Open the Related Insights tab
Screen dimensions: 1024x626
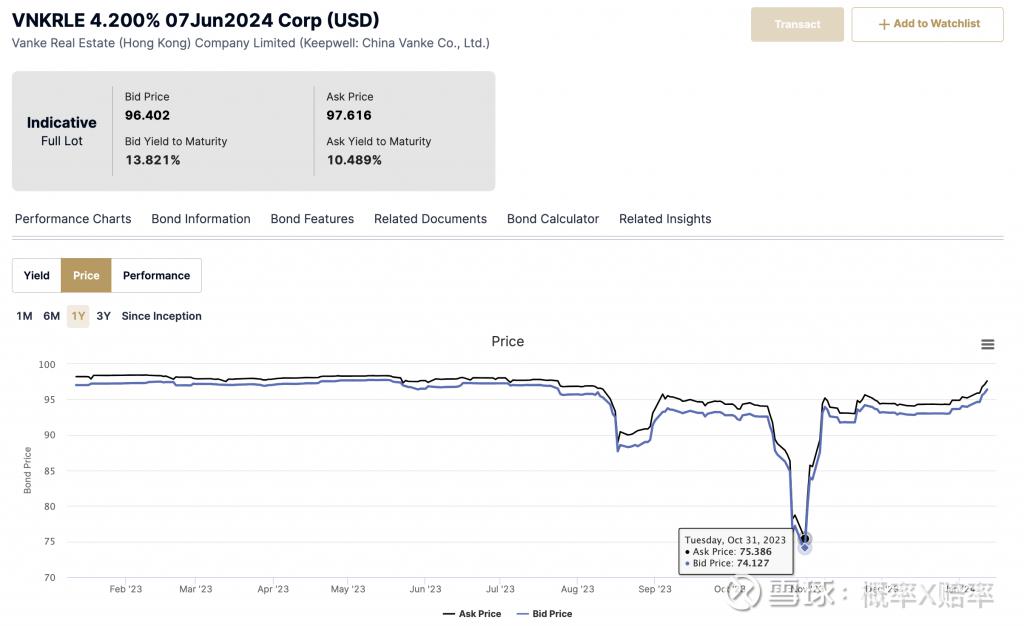(x=665, y=219)
